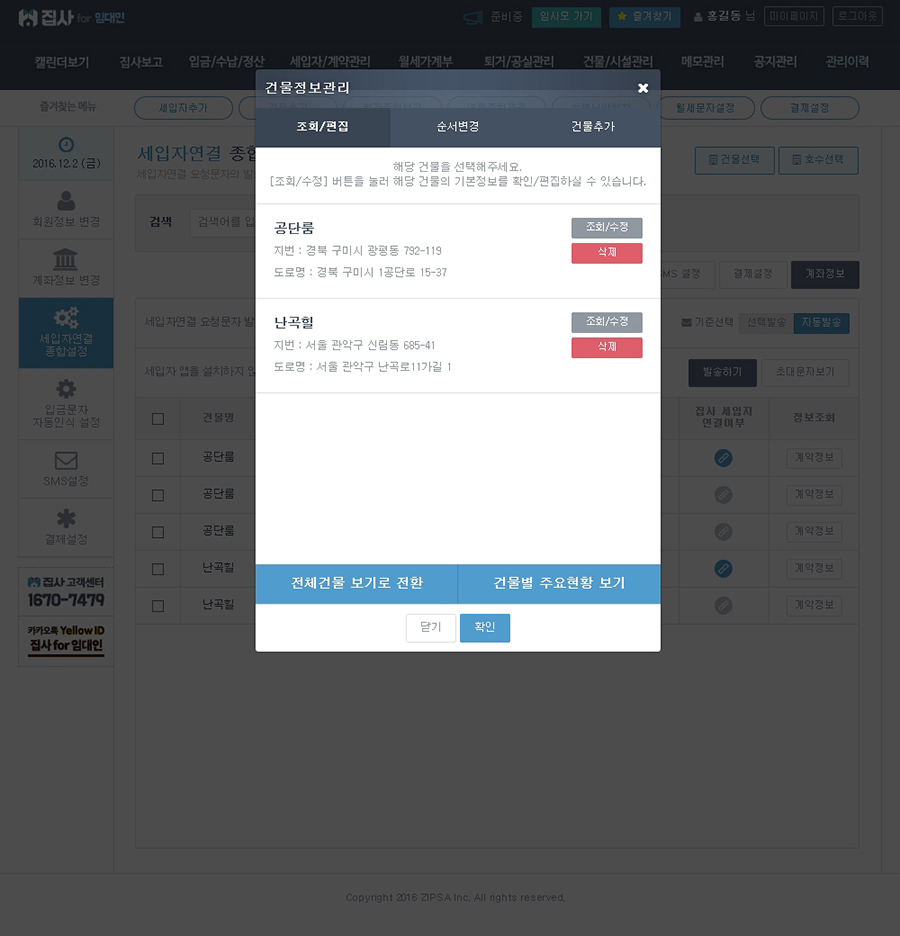Close the 건물정보관리 dialog with X
The width and height of the screenshot is (900, 936).
[x=643, y=88]
